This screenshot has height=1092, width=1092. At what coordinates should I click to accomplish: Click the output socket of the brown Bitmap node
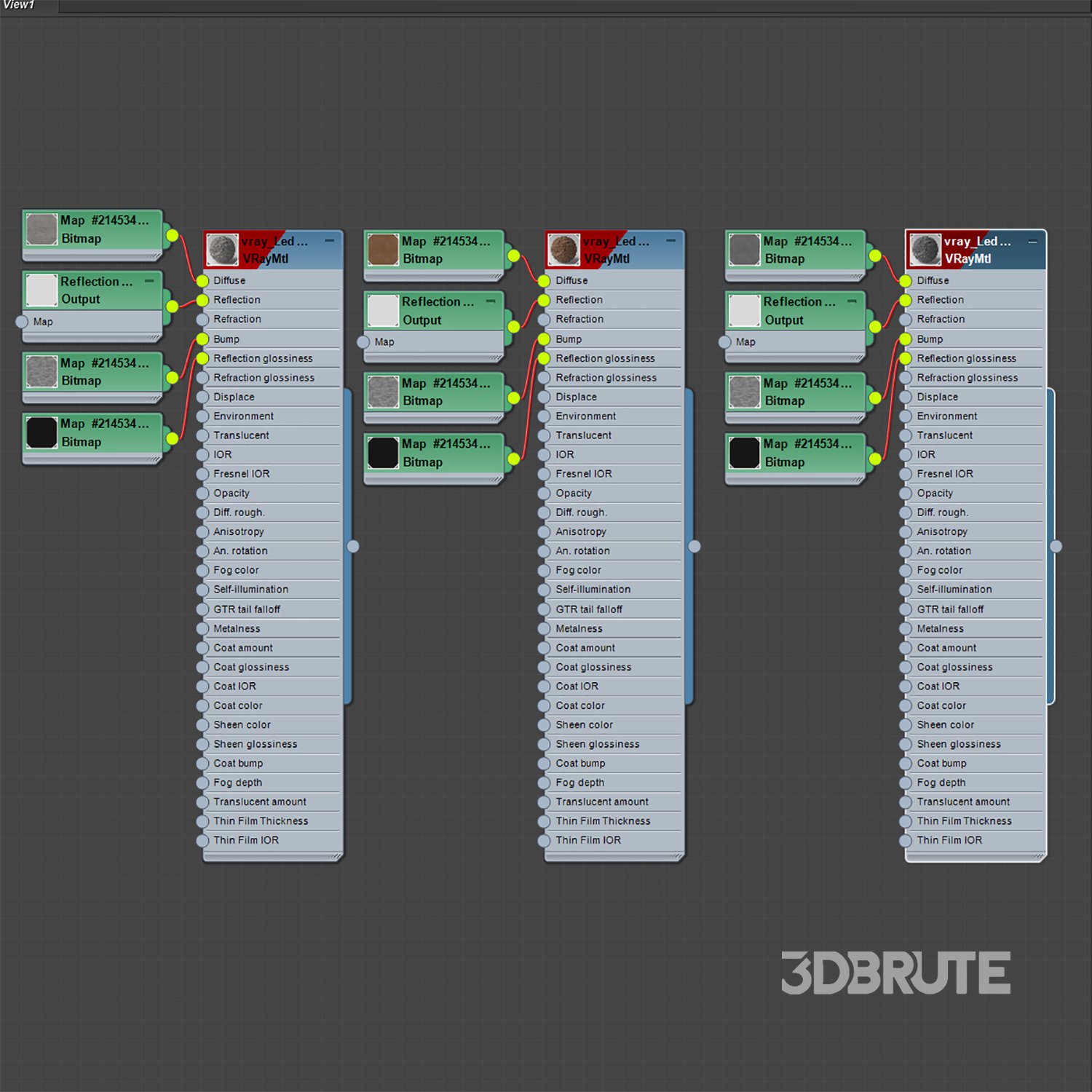pos(514,256)
